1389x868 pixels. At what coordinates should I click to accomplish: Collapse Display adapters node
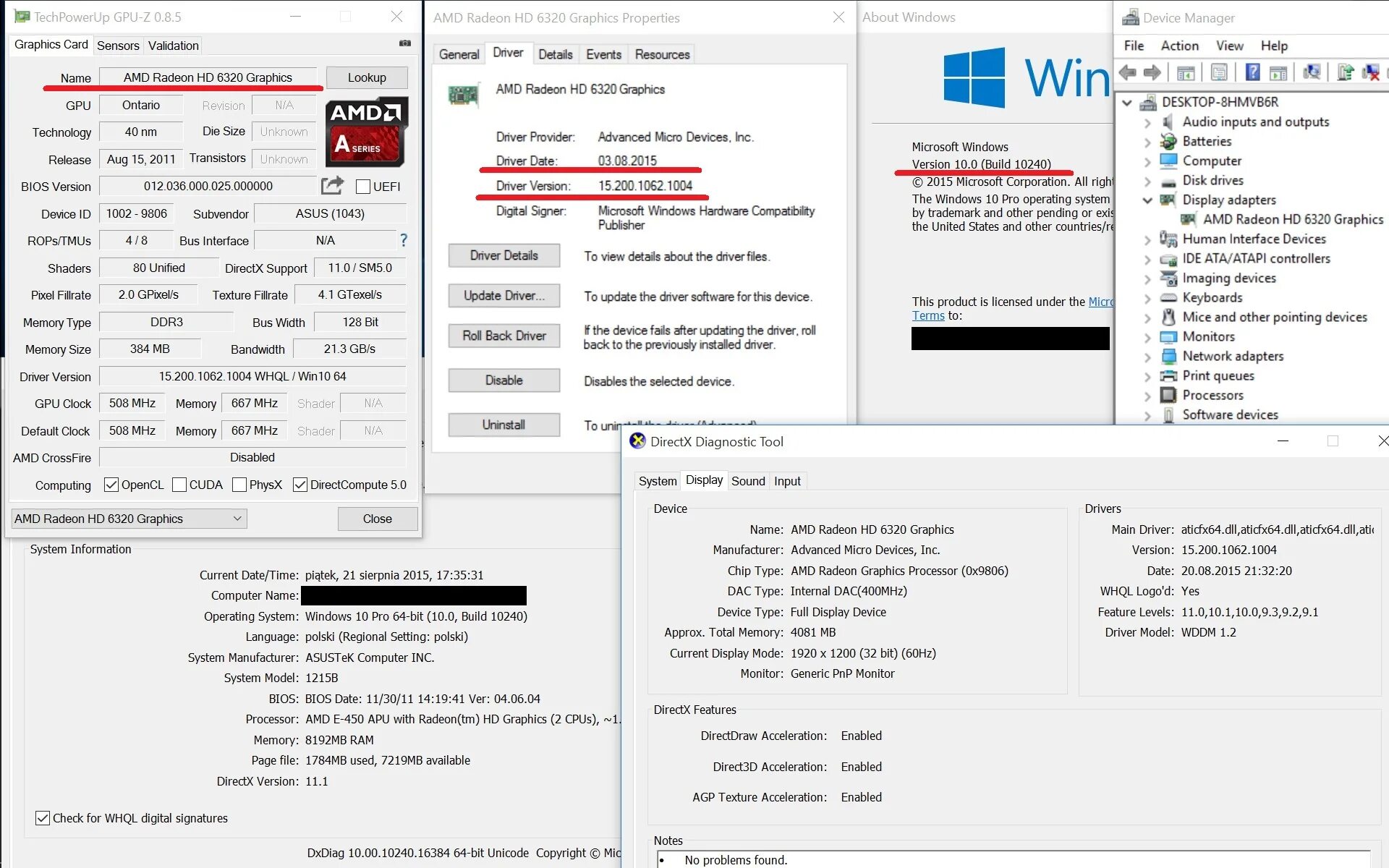point(1147,200)
